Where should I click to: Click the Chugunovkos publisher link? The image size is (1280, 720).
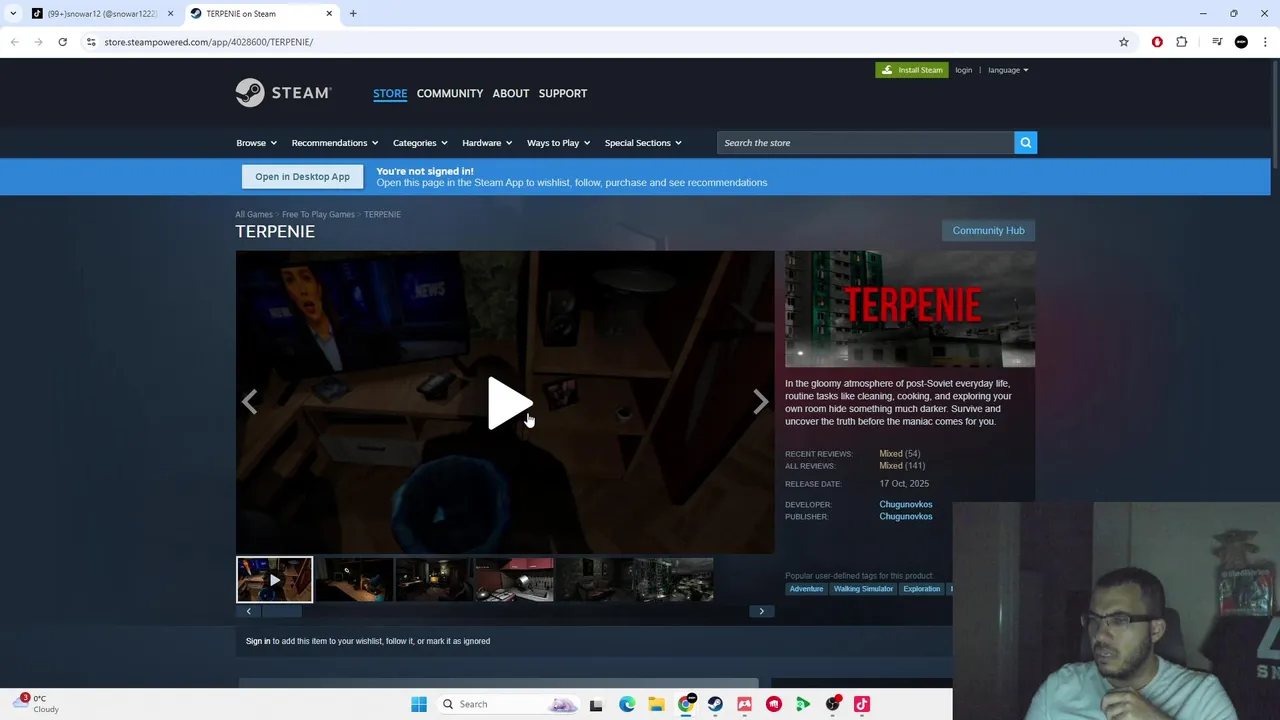(x=906, y=517)
